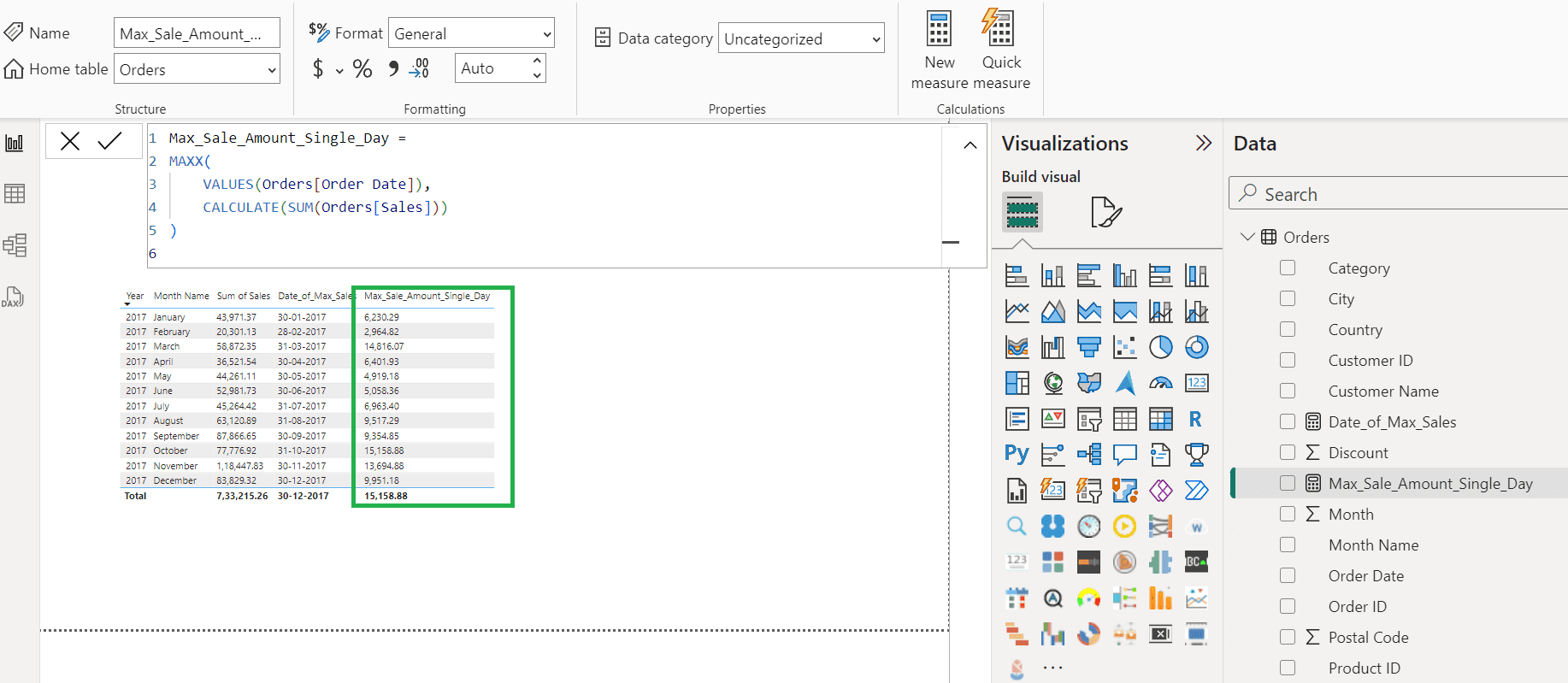Image resolution: width=1568 pixels, height=683 pixels.
Task: Open the Quick measure tool
Action: tap(1000, 50)
